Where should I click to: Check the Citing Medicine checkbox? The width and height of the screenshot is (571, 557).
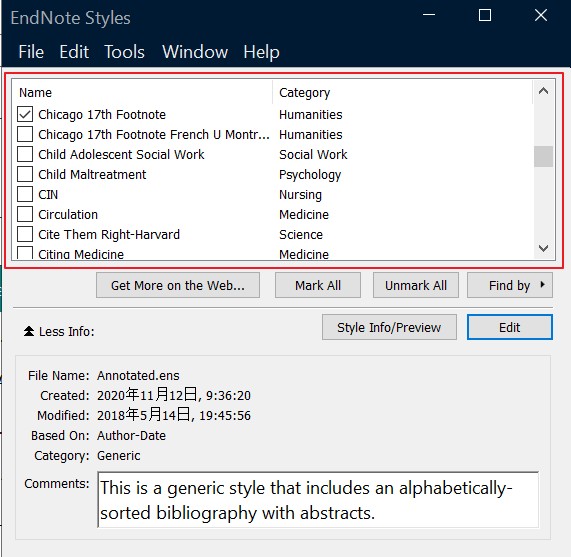point(25,253)
